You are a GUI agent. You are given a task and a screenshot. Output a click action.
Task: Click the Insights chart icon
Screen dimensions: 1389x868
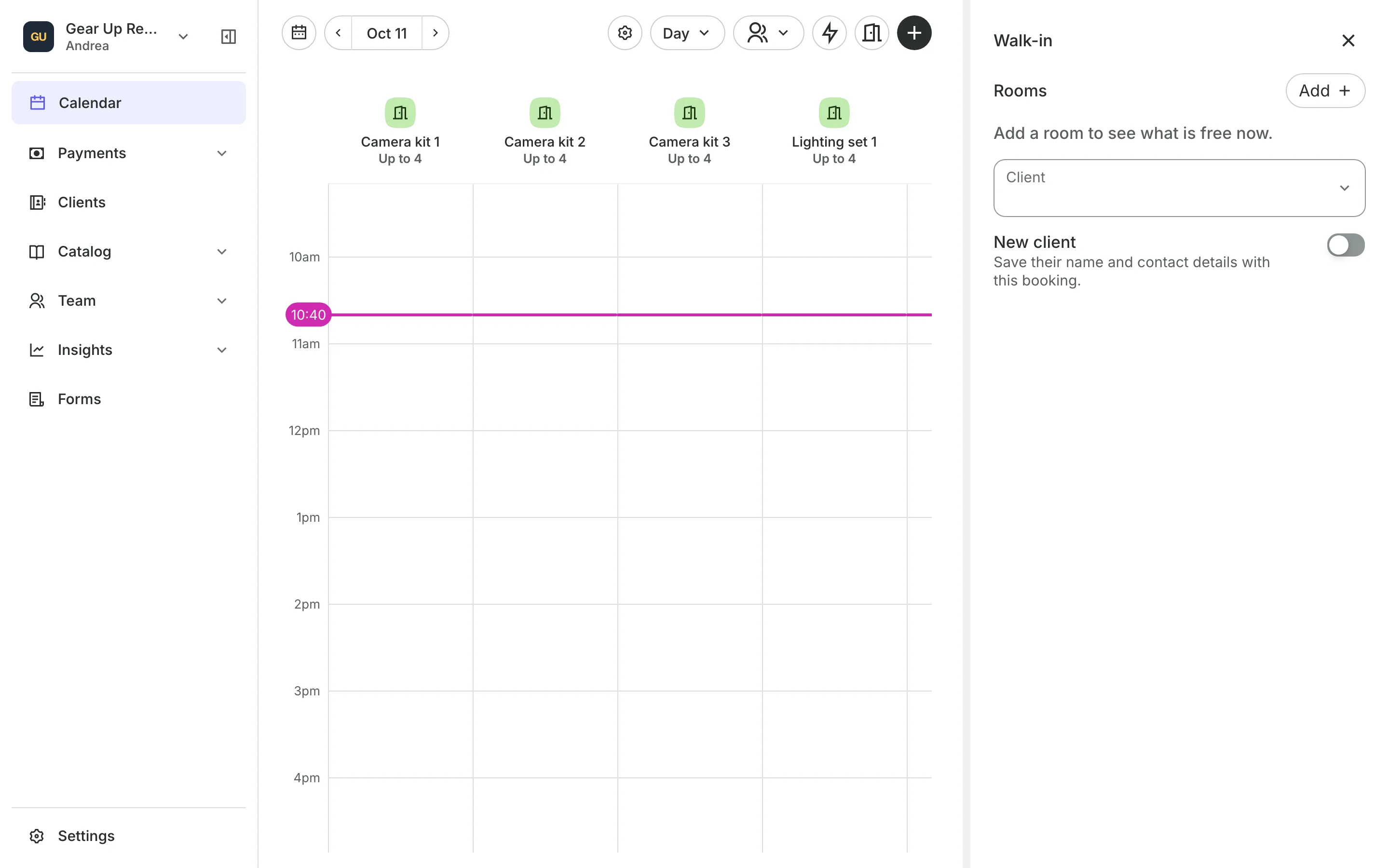coord(37,350)
